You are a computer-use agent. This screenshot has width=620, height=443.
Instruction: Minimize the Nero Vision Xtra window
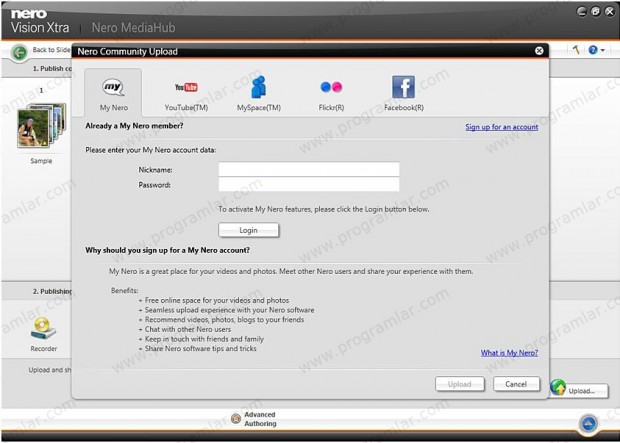[x=581, y=11]
